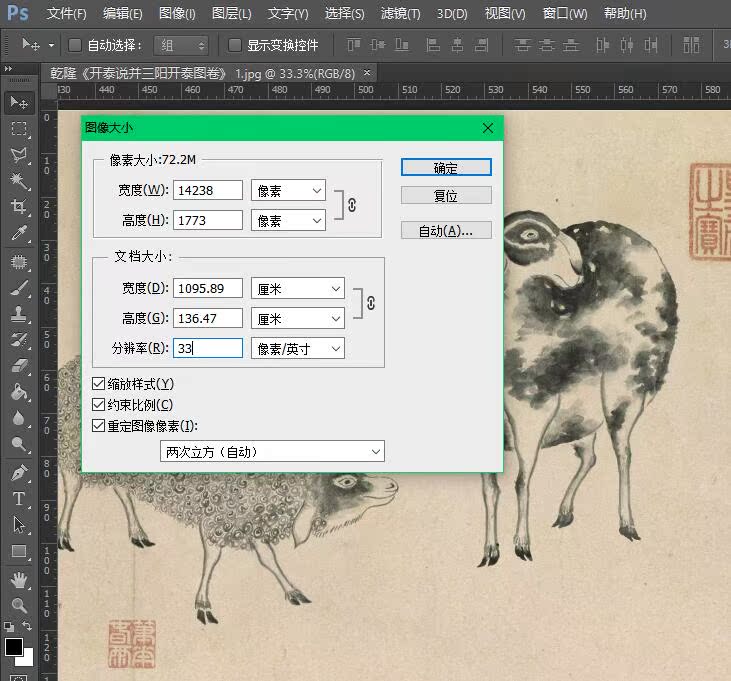Click the 分辨率(R) input field
731x681 pixels.
point(208,348)
